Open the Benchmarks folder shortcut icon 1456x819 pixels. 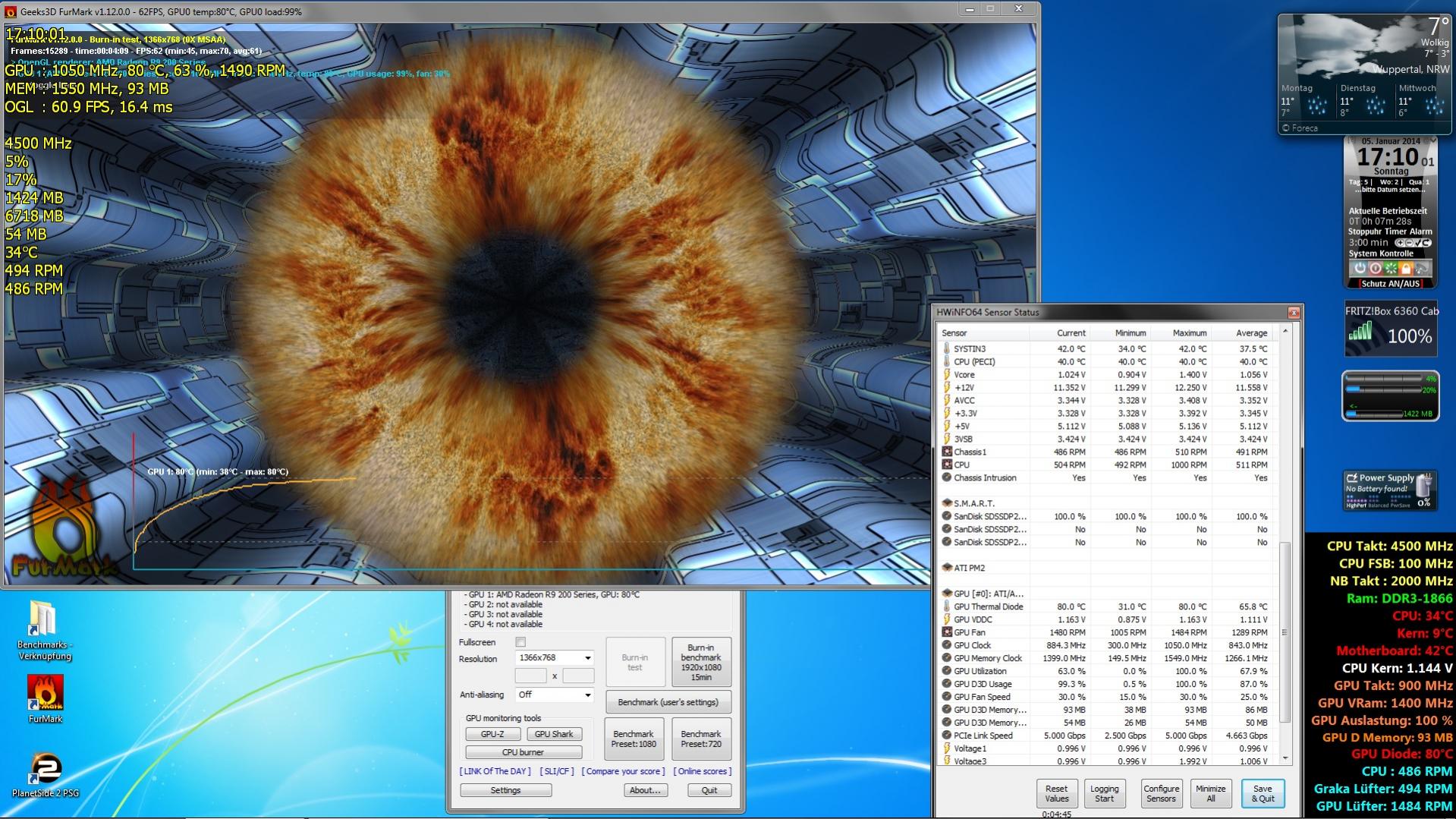(x=44, y=619)
